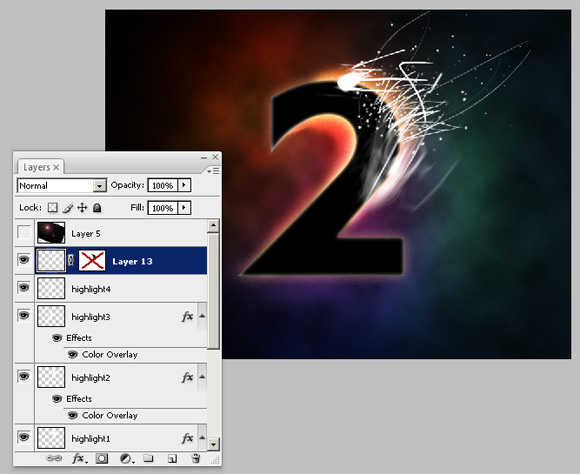The height and width of the screenshot is (474, 580).
Task: Collapse effects on highlight1 layer
Action: click(202, 438)
